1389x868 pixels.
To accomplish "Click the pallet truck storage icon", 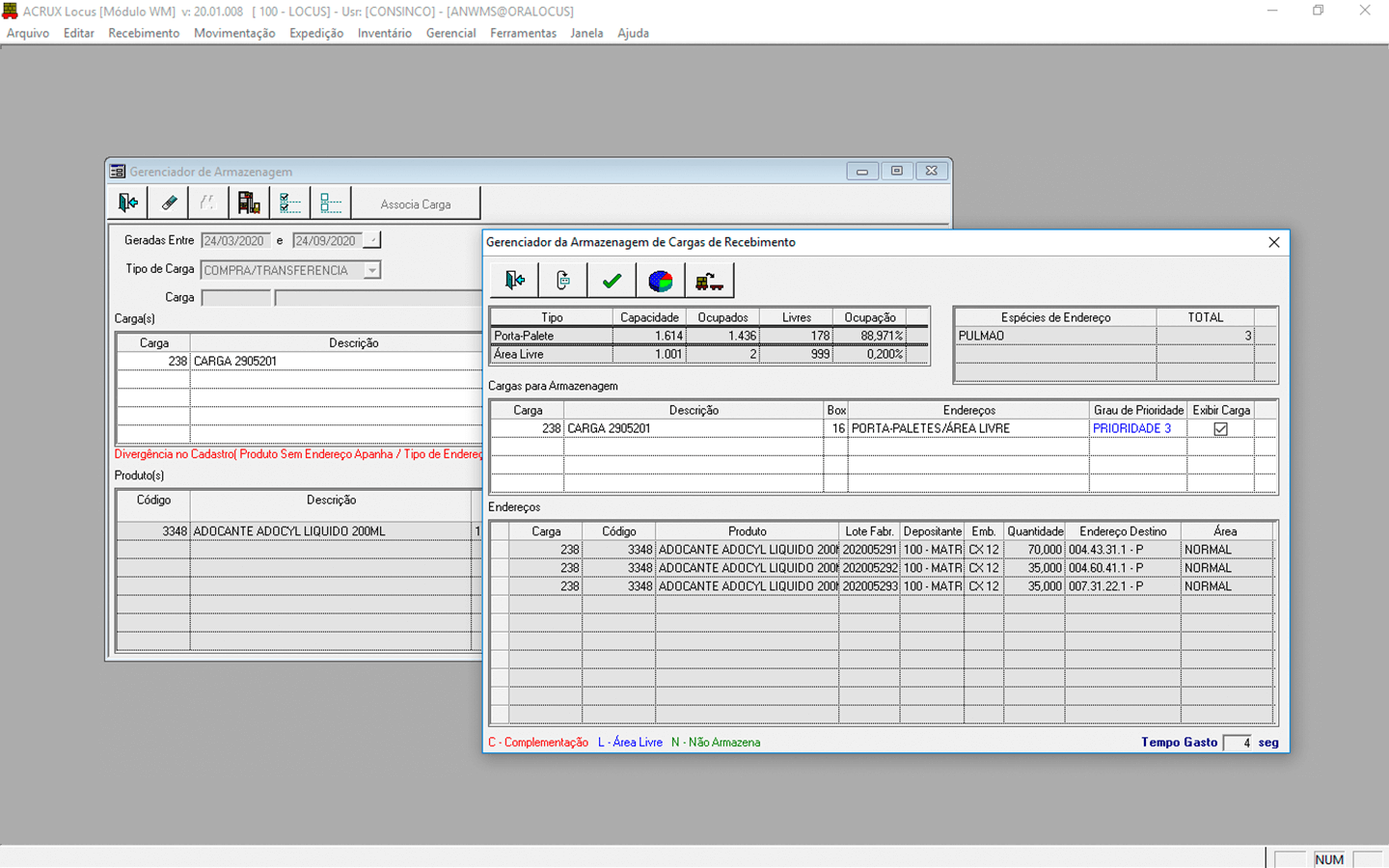I will (709, 281).
